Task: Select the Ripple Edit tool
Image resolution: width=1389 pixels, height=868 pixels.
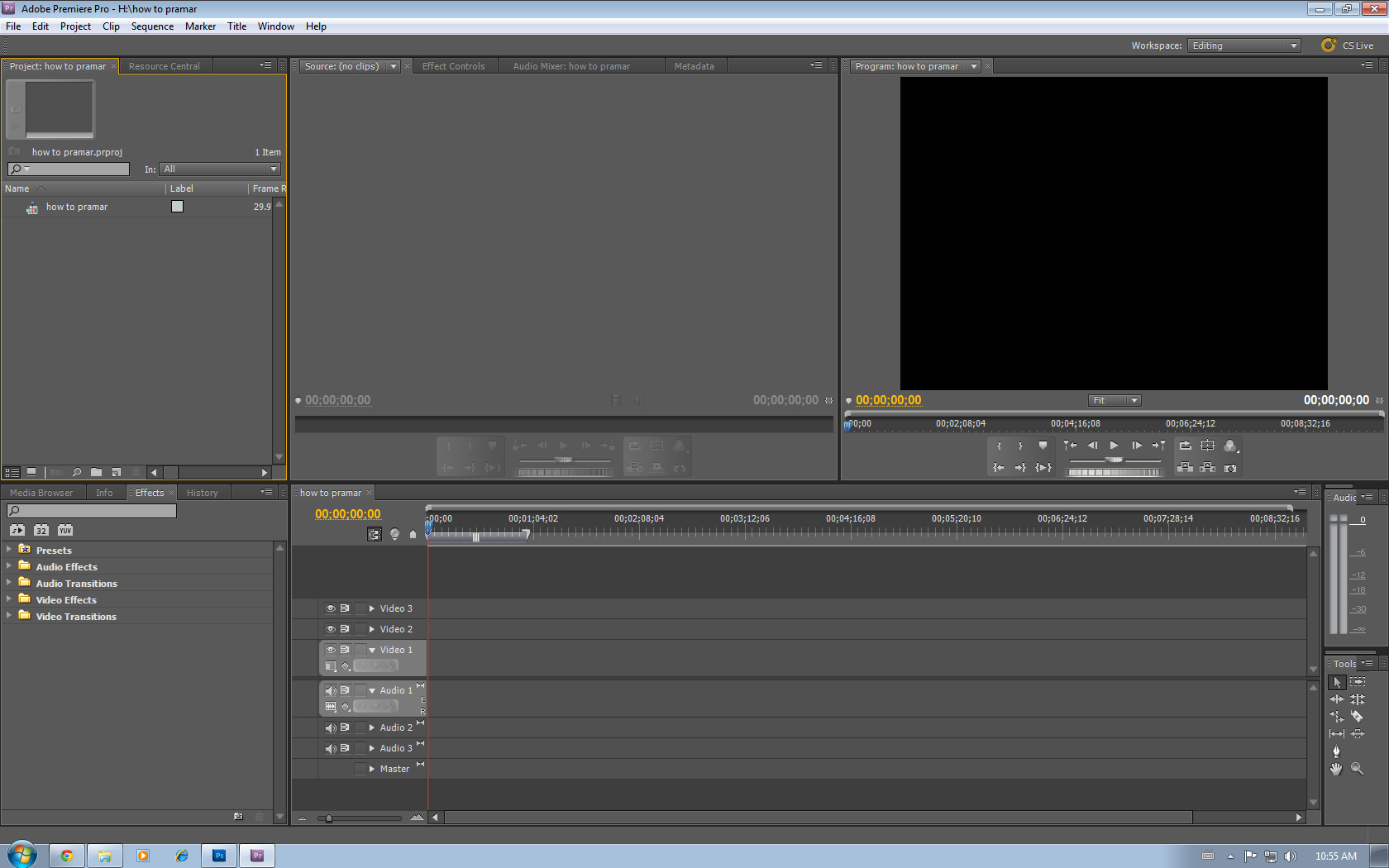Action: (x=1337, y=699)
